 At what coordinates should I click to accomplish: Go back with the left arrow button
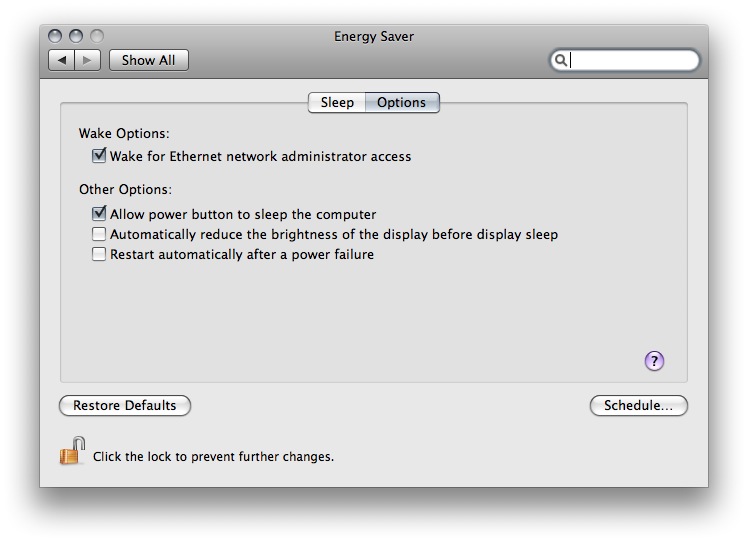coord(62,60)
